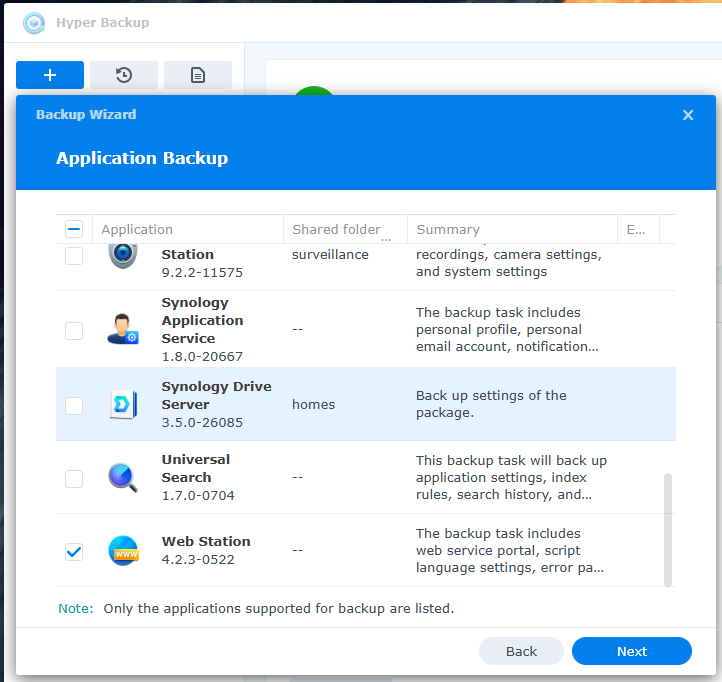Click the Synology Application Service icon
This screenshot has width=722, height=682.
[123, 329]
